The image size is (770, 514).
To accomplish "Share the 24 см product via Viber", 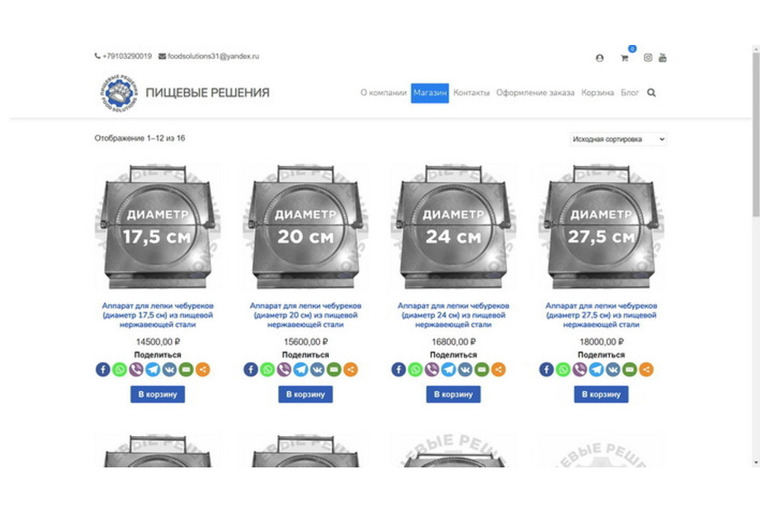I will pyautogui.click(x=432, y=369).
